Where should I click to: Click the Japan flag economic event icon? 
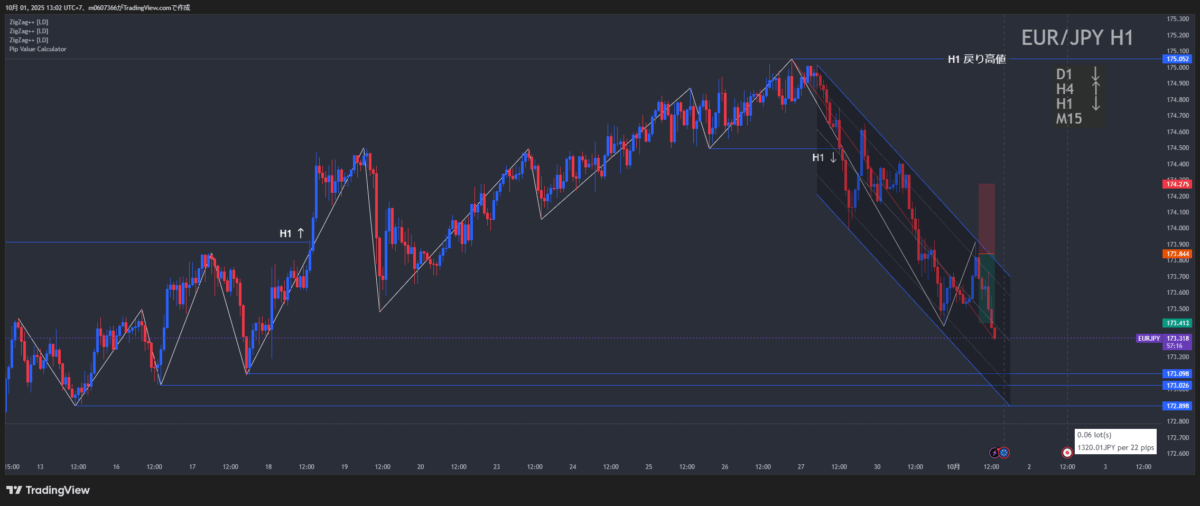pyautogui.click(x=1067, y=452)
